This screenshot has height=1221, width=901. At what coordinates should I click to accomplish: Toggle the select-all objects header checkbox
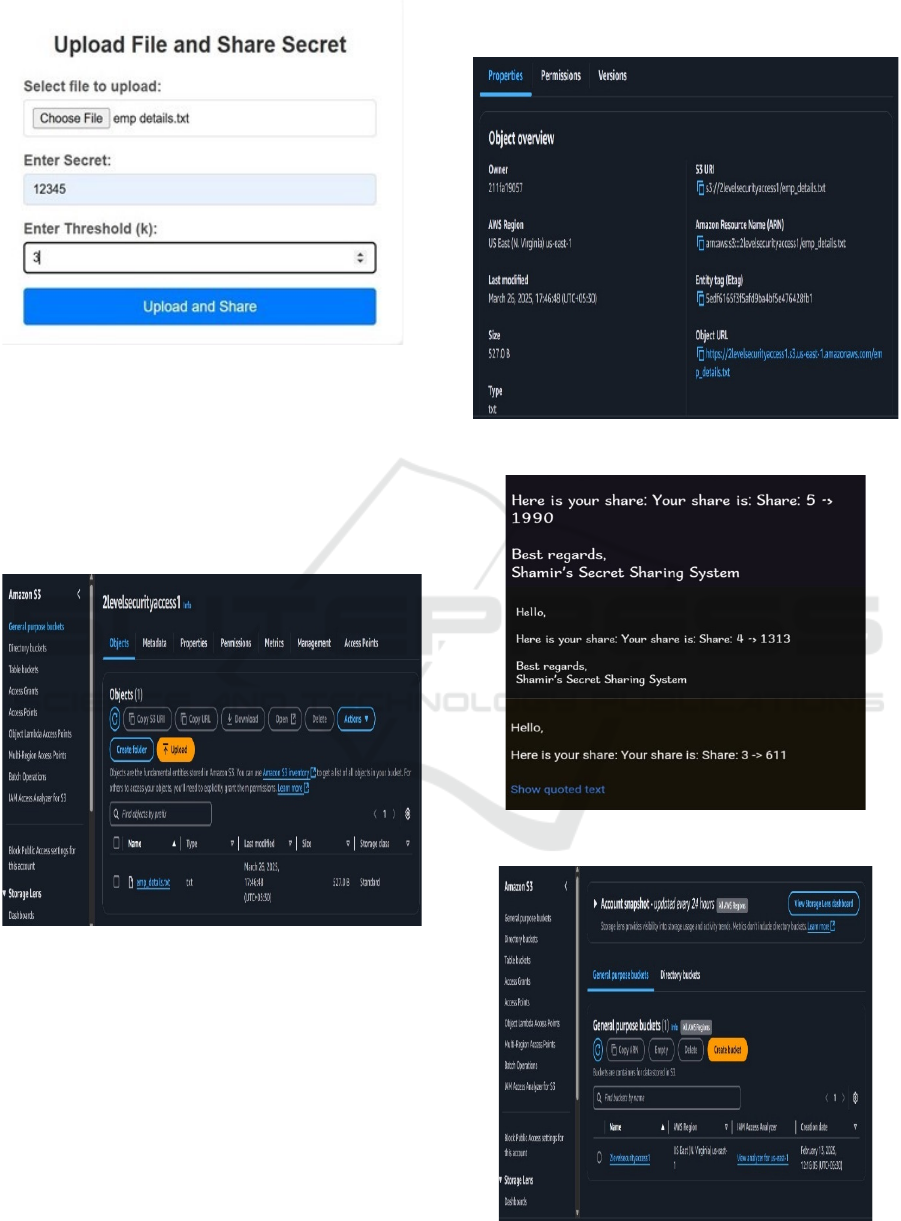click(117, 844)
